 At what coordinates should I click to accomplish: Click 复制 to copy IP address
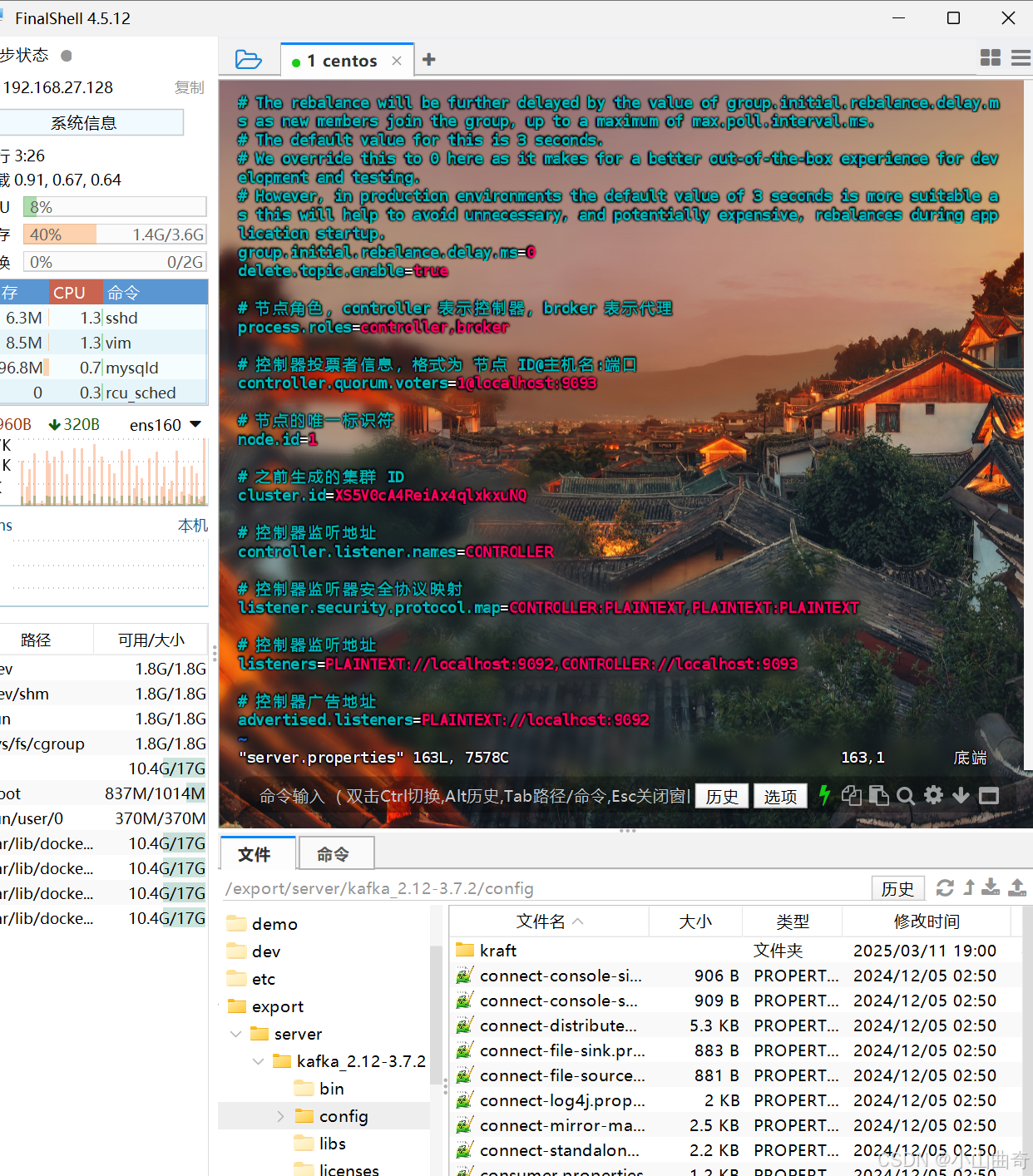pos(190,87)
